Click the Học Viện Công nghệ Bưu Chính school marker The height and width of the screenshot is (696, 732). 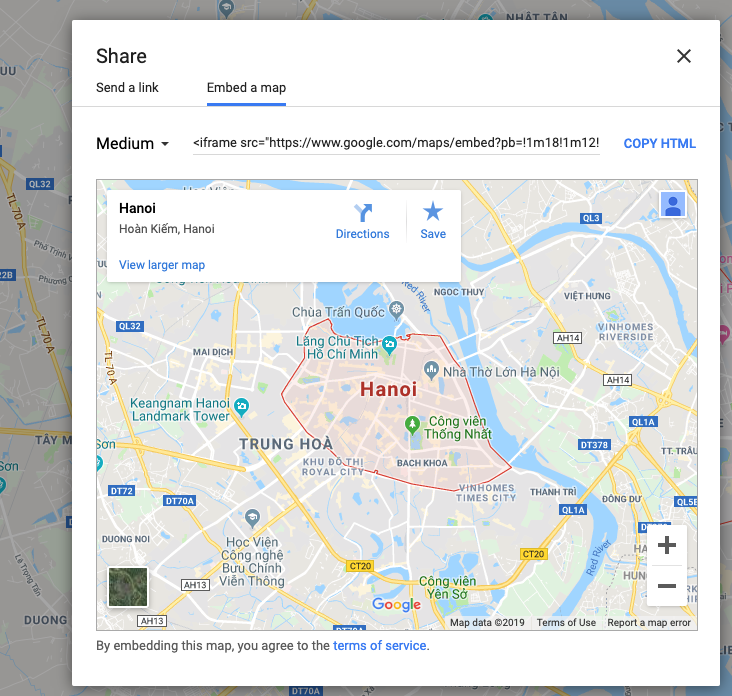(253, 518)
